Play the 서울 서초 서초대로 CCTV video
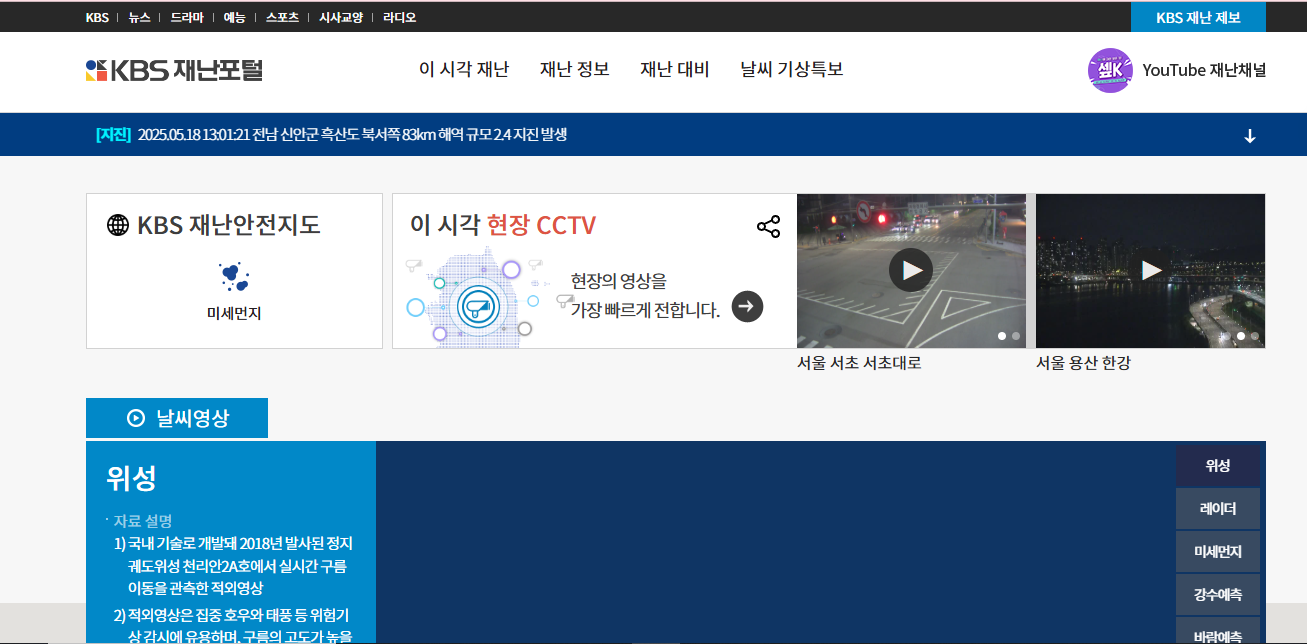The width and height of the screenshot is (1307, 644). pos(911,270)
